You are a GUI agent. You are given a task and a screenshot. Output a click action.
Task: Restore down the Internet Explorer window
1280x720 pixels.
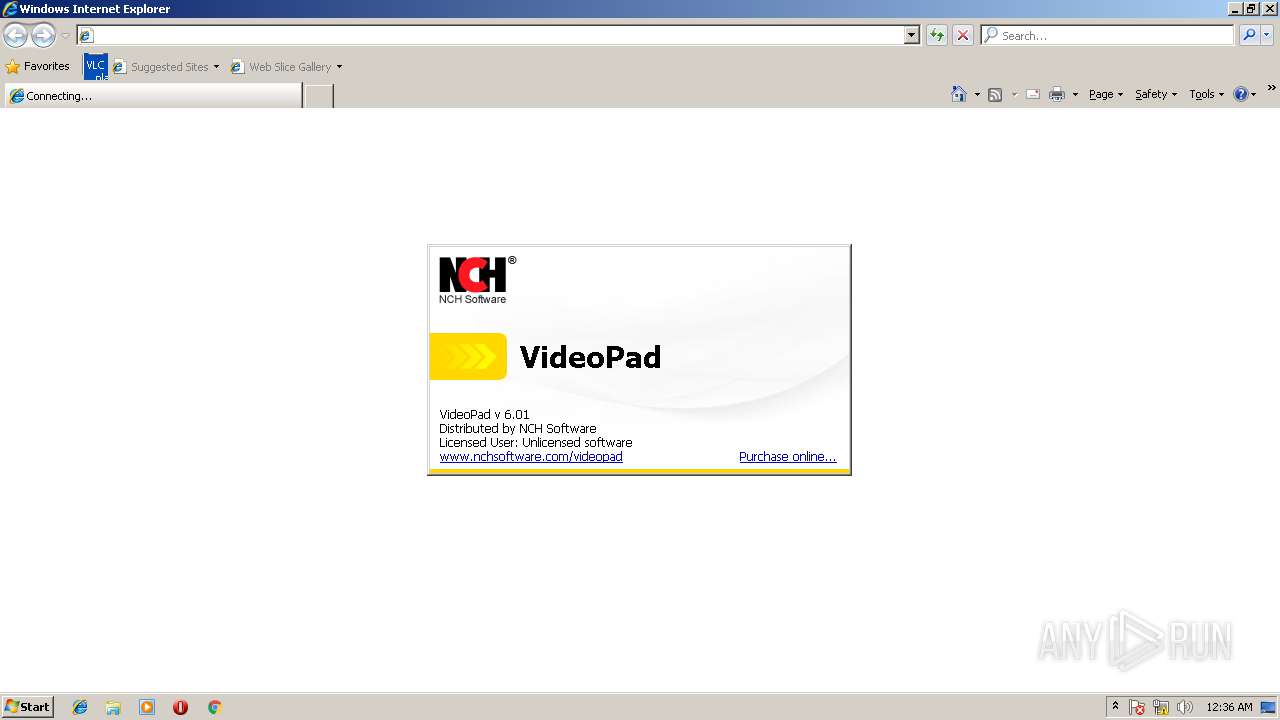pos(1252,9)
